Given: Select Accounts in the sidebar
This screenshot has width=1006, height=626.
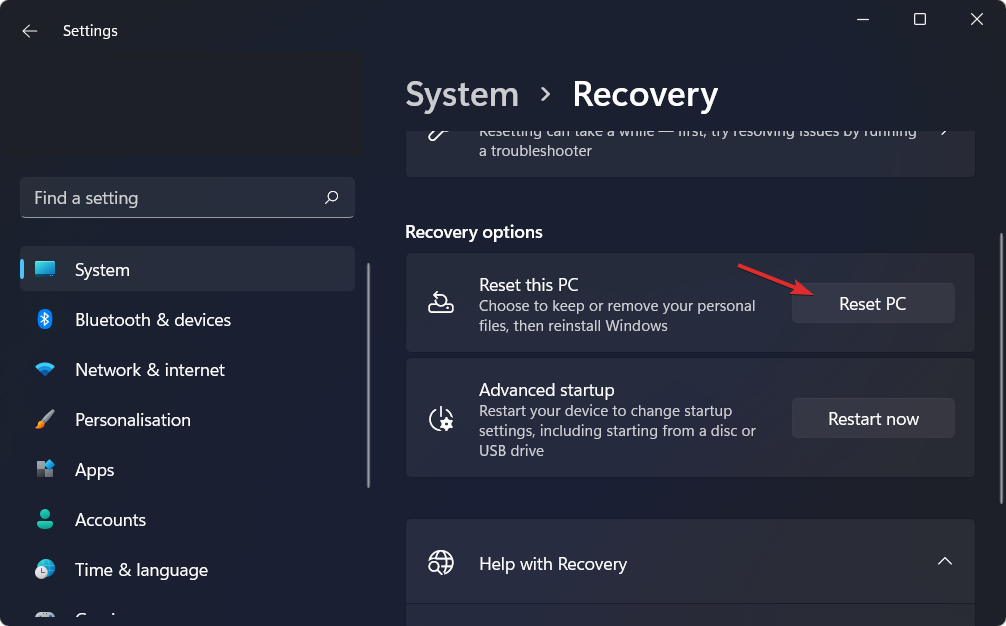Looking at the screenshot, I should [110, 519].
